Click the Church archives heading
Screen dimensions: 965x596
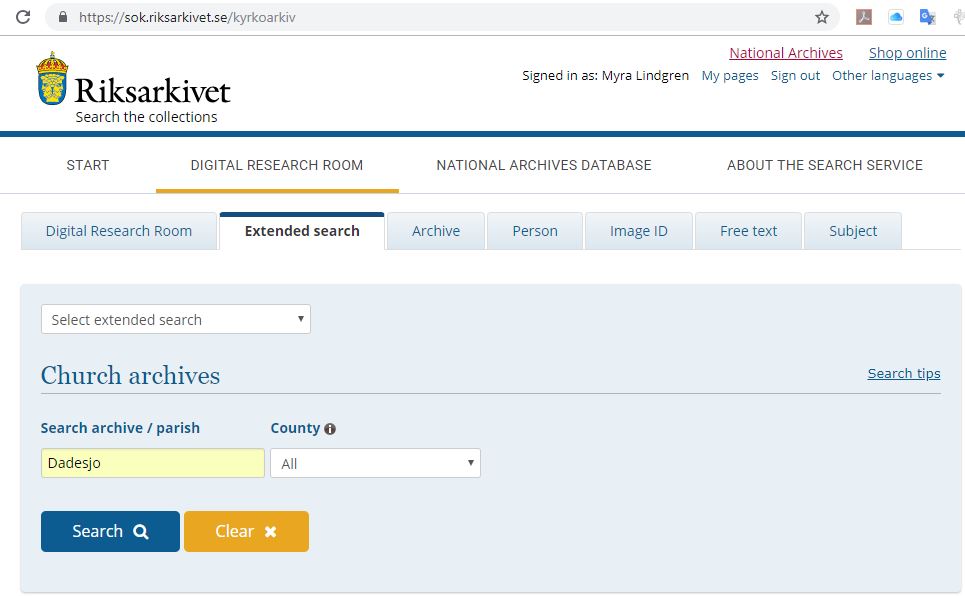(x=130, y=375)
